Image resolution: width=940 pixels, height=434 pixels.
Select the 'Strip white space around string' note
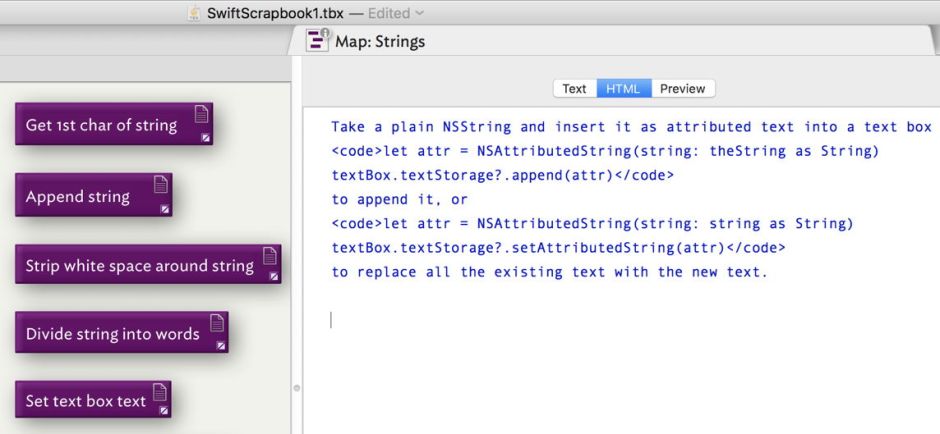click(138, 266)
